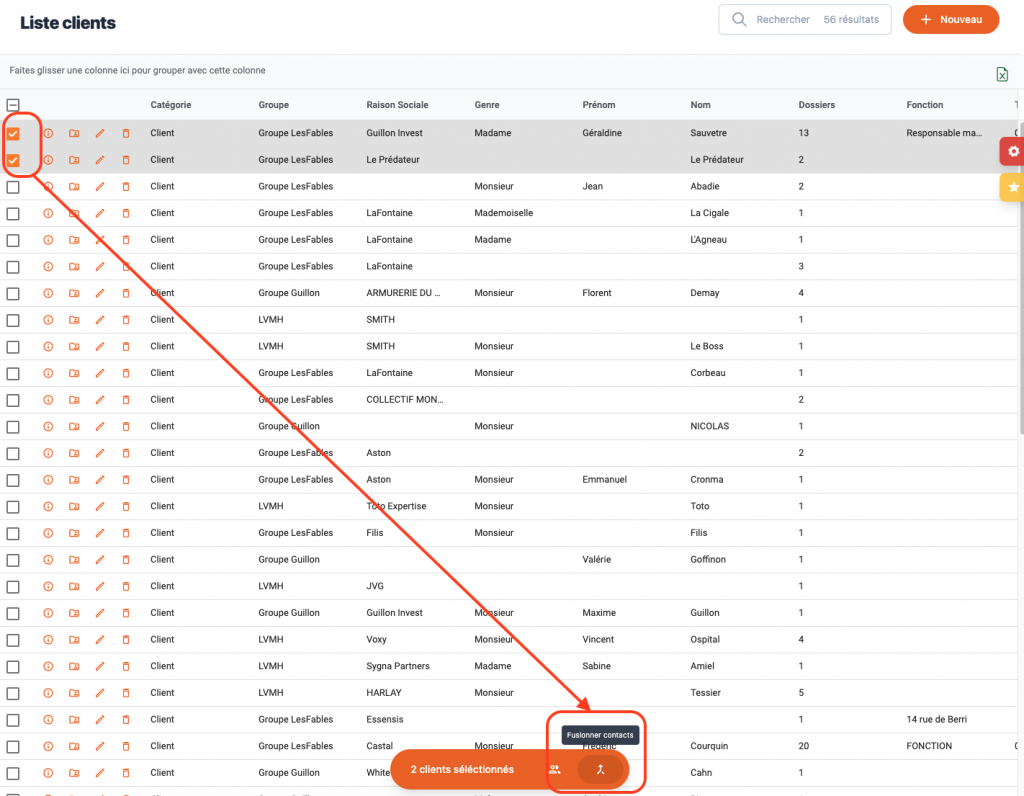Viewport: 1024px width, 796px height.
Task: Open folder icon for Jean Abadie row
Action: coord(74,186)
